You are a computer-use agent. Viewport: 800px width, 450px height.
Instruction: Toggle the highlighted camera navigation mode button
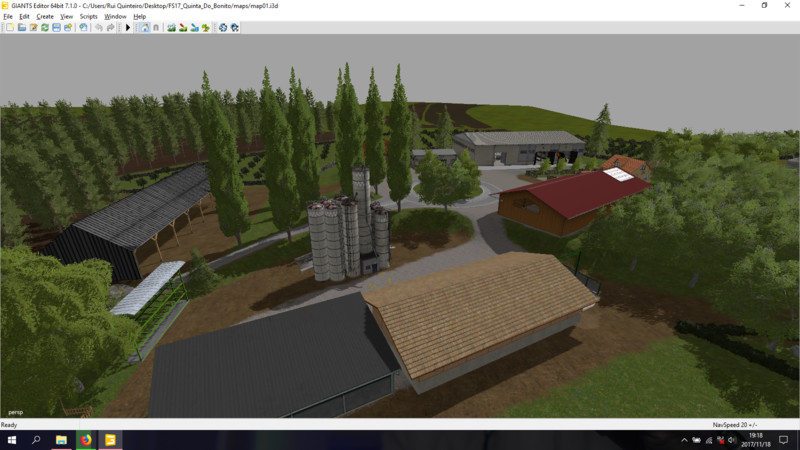pyautogui.click(x=144, y=27)
